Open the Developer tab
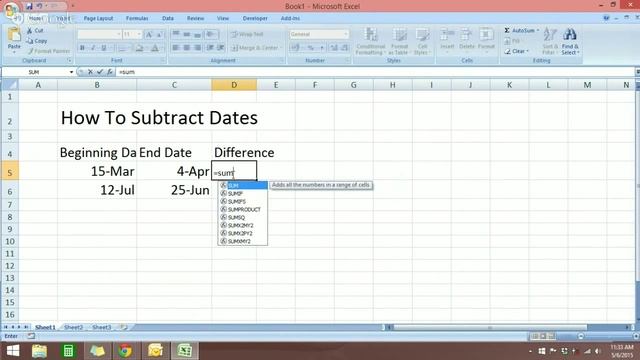 pyautogui.click(x=255, y=18)
